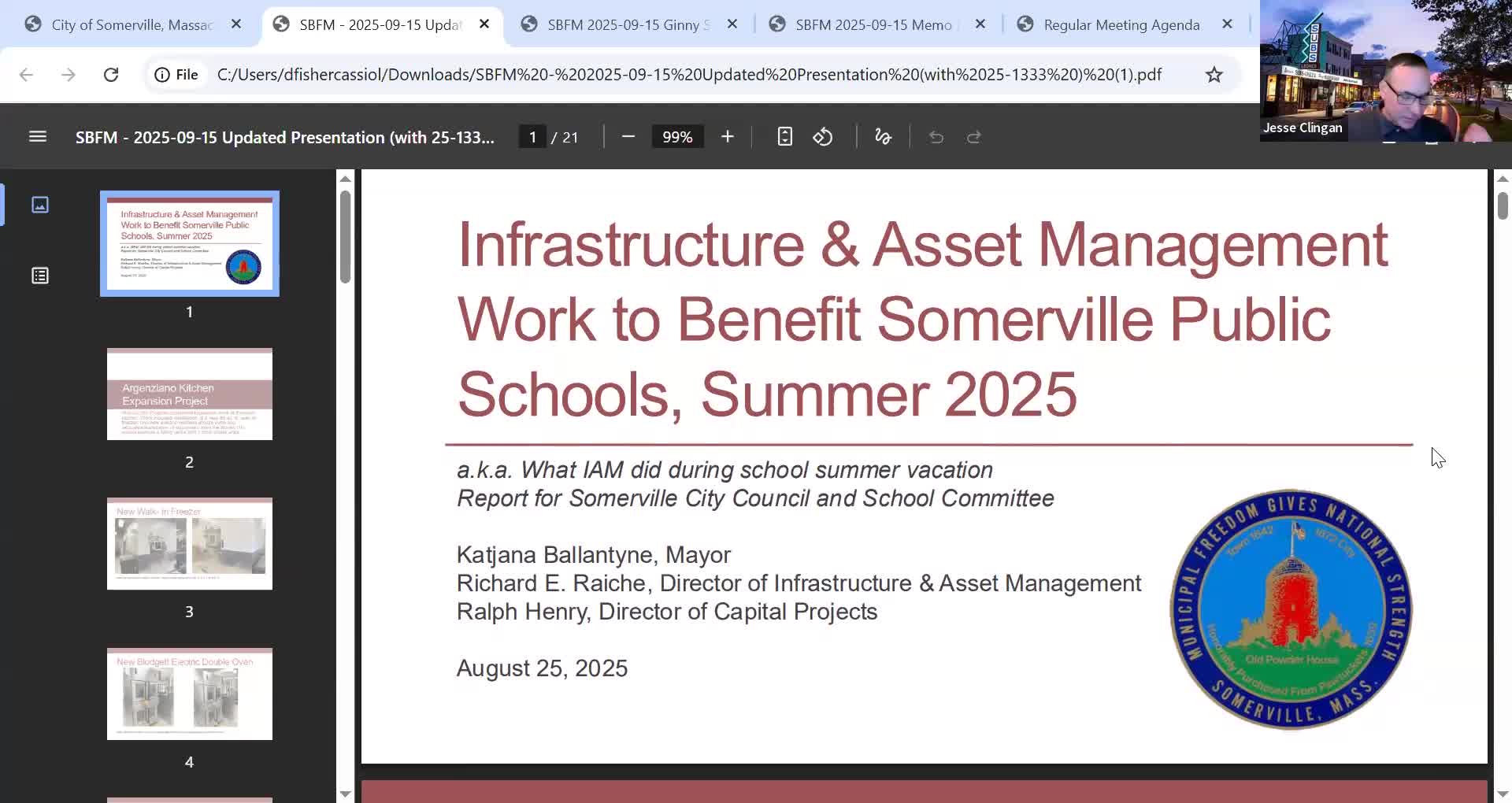1512x803 pixels.
Task: Close the City of Somerville tab
Action: click(x=236, y=24)
